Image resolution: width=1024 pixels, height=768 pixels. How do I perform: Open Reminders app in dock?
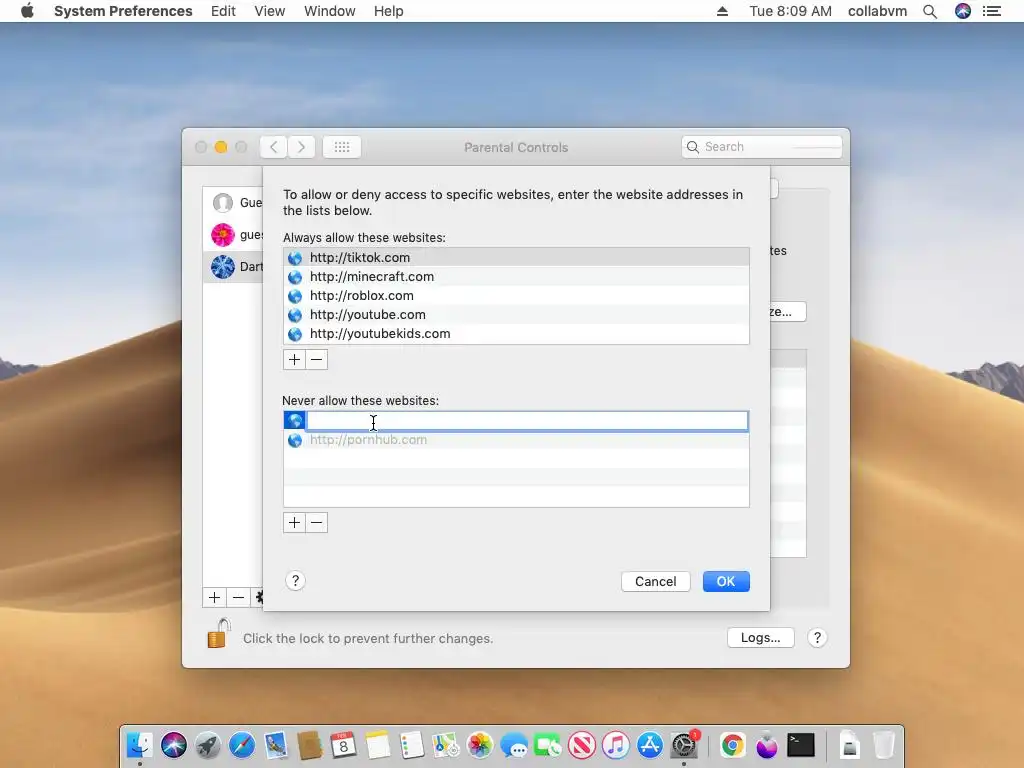(x=411, y=745)
